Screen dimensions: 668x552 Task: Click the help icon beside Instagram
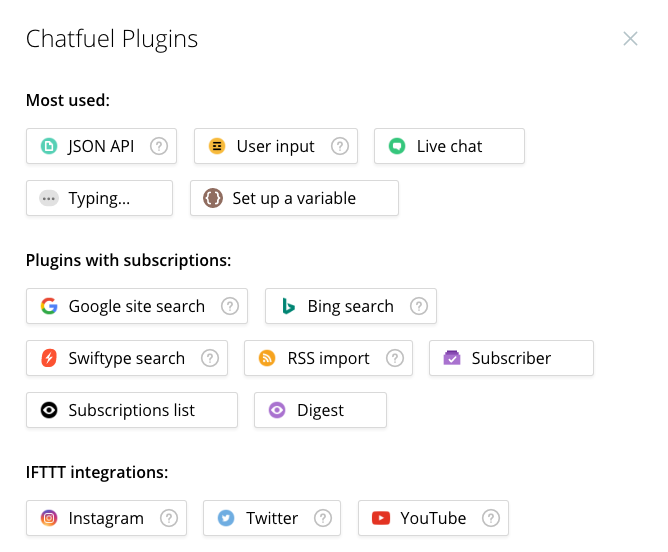tap(168, 518)
